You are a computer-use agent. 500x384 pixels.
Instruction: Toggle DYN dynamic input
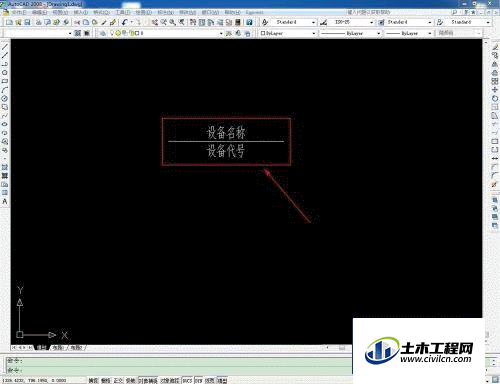coord(199,380)
